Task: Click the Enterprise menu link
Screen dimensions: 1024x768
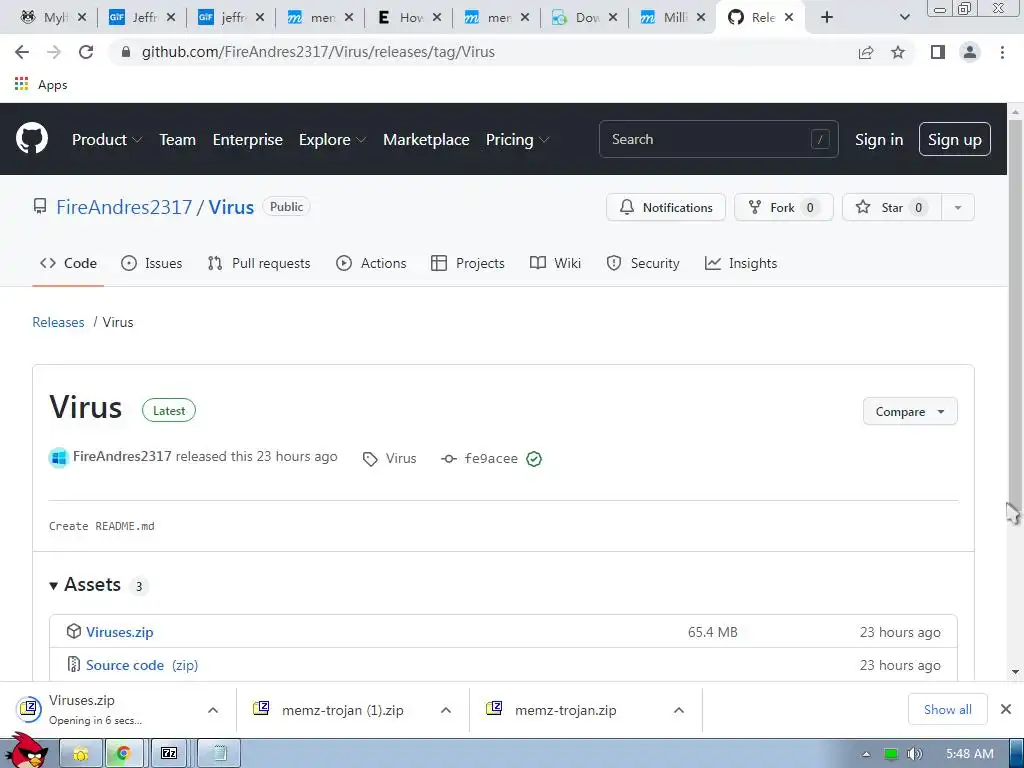Action: pos(248,140)
